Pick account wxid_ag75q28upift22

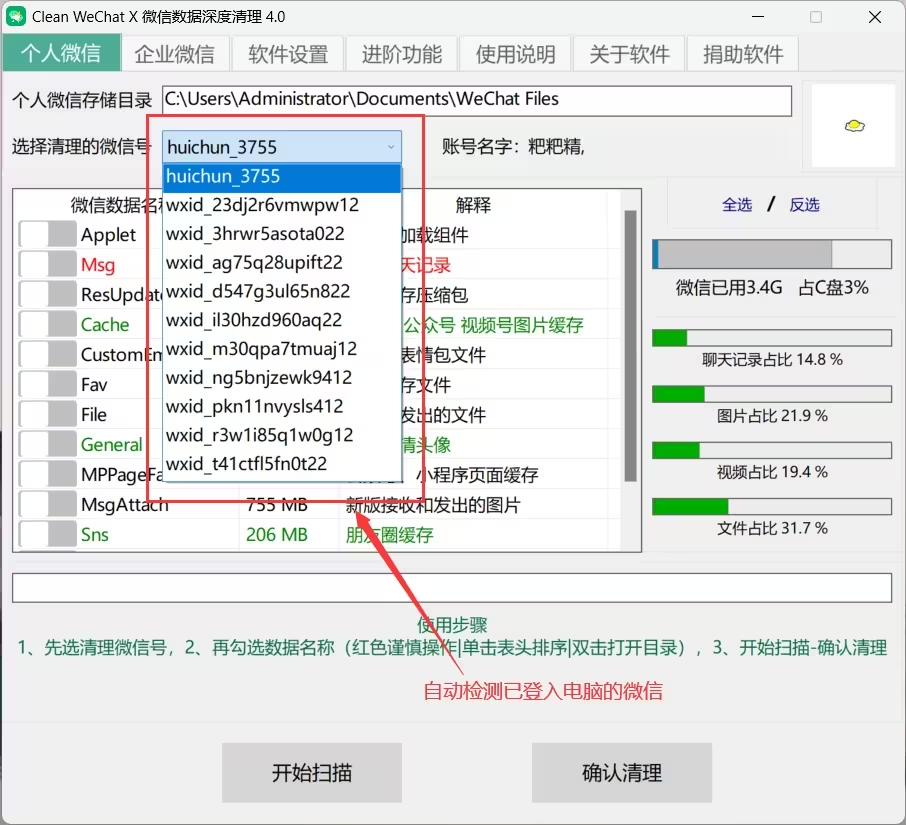coord(282,263)
